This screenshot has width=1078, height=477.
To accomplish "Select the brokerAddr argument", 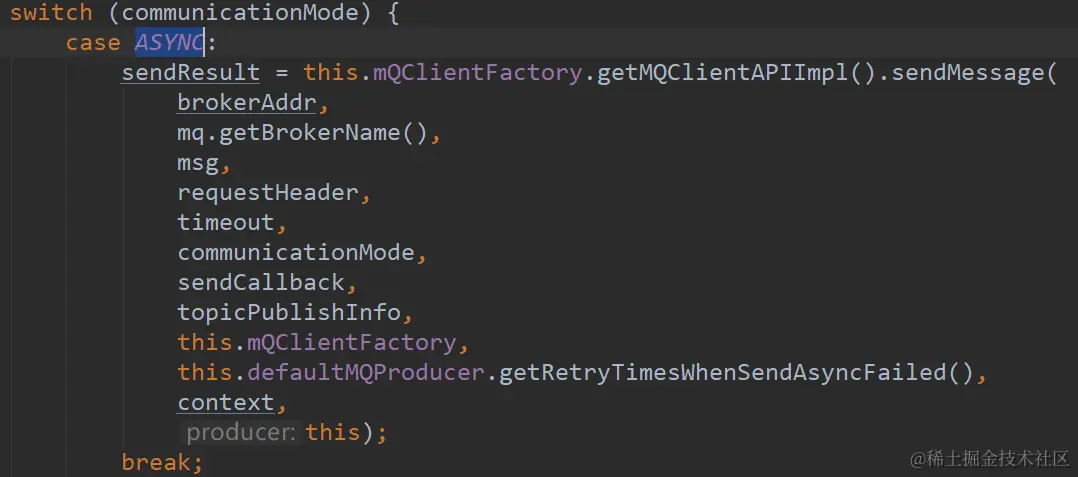I will pyautogui.click(x=246, y=103).
